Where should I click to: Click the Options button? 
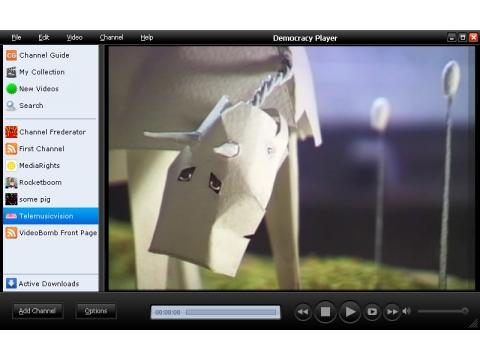point(96,311)
